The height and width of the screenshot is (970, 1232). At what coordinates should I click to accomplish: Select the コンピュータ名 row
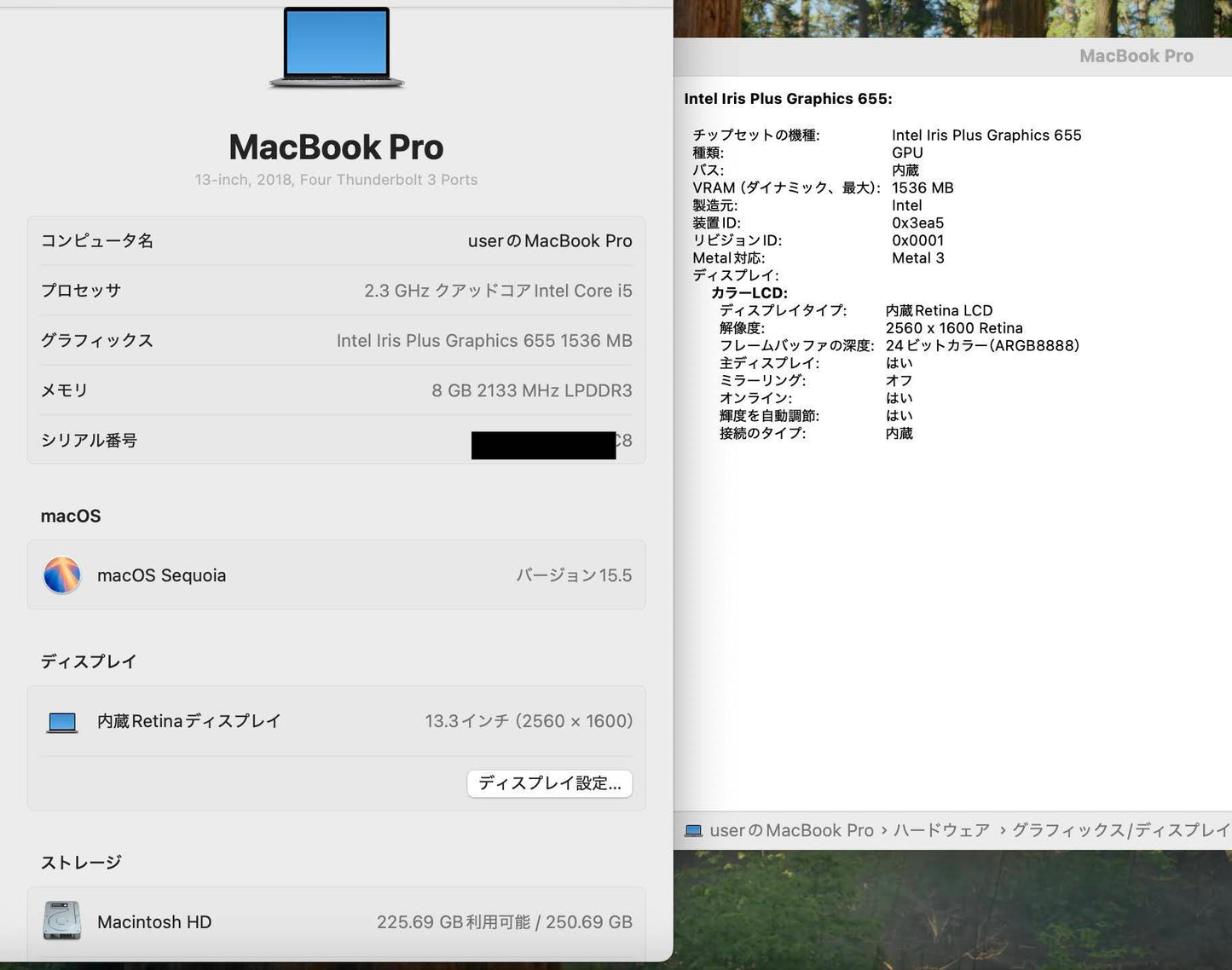click(98, 241)
